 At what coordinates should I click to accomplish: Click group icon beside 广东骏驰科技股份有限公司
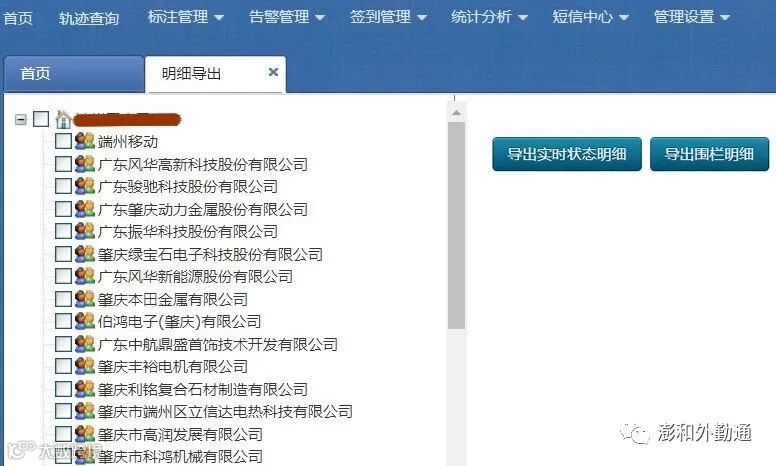[85, 186]
